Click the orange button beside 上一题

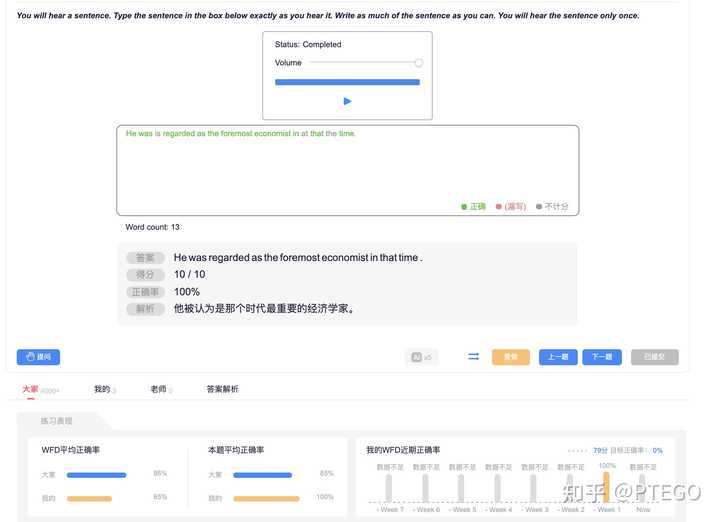point(511,357)
